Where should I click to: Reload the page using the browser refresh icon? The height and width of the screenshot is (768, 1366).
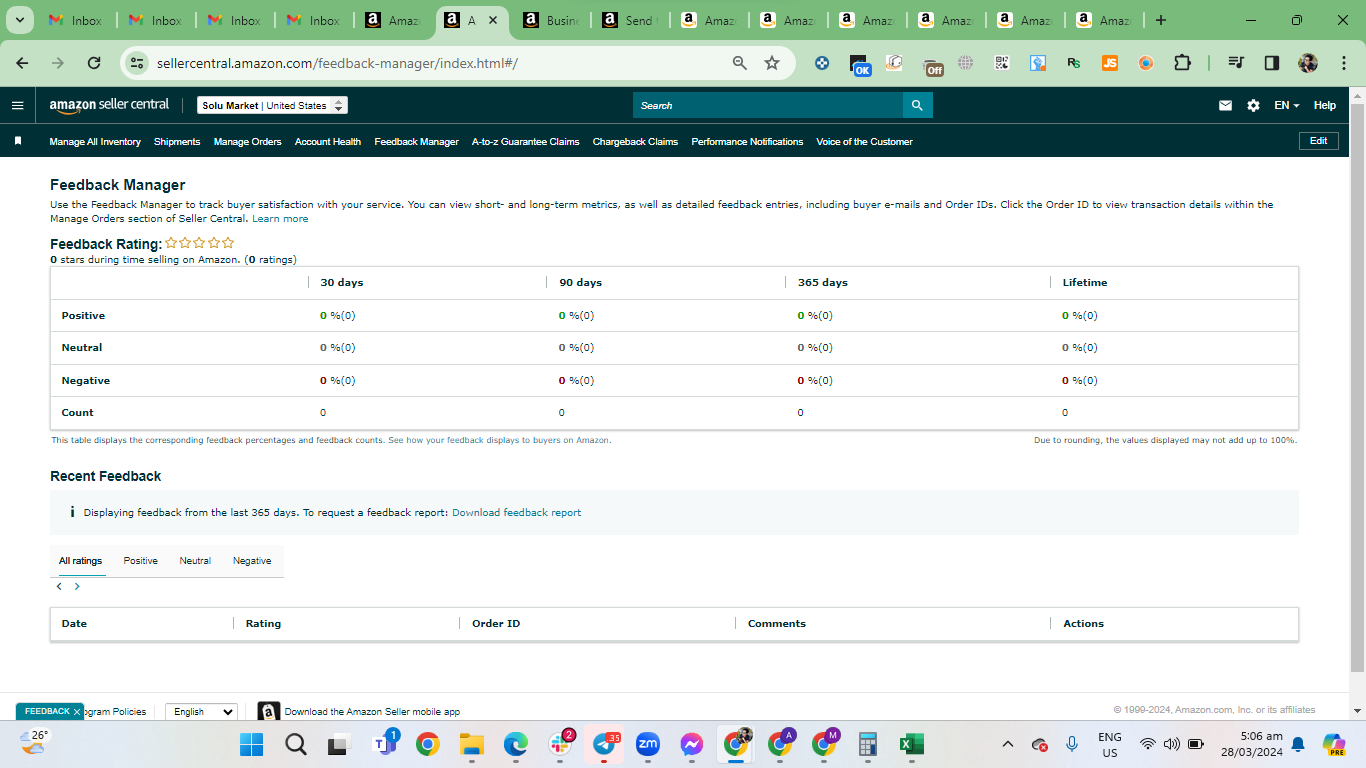(x=94, y=63)
